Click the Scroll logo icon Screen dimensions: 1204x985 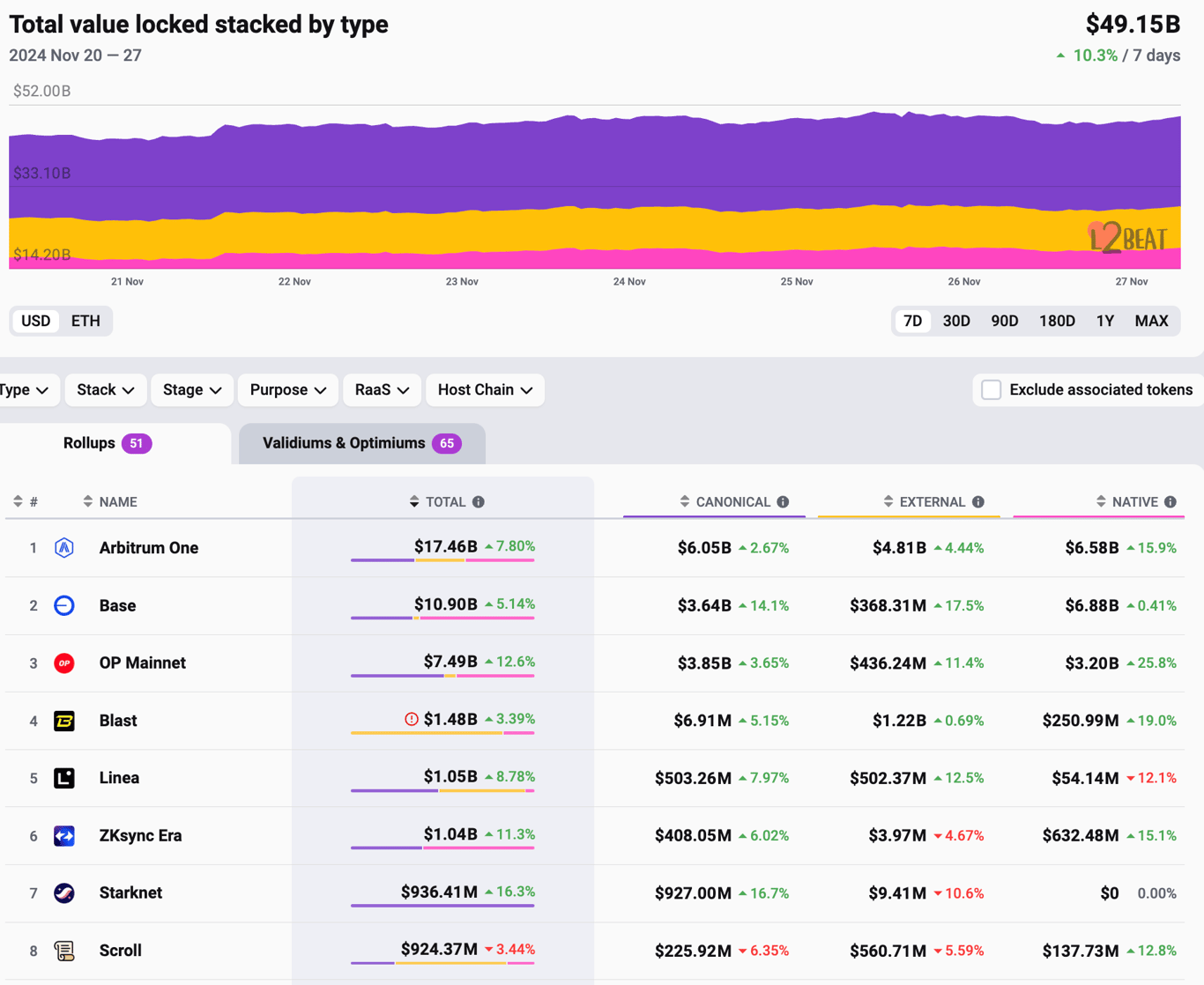64,951
